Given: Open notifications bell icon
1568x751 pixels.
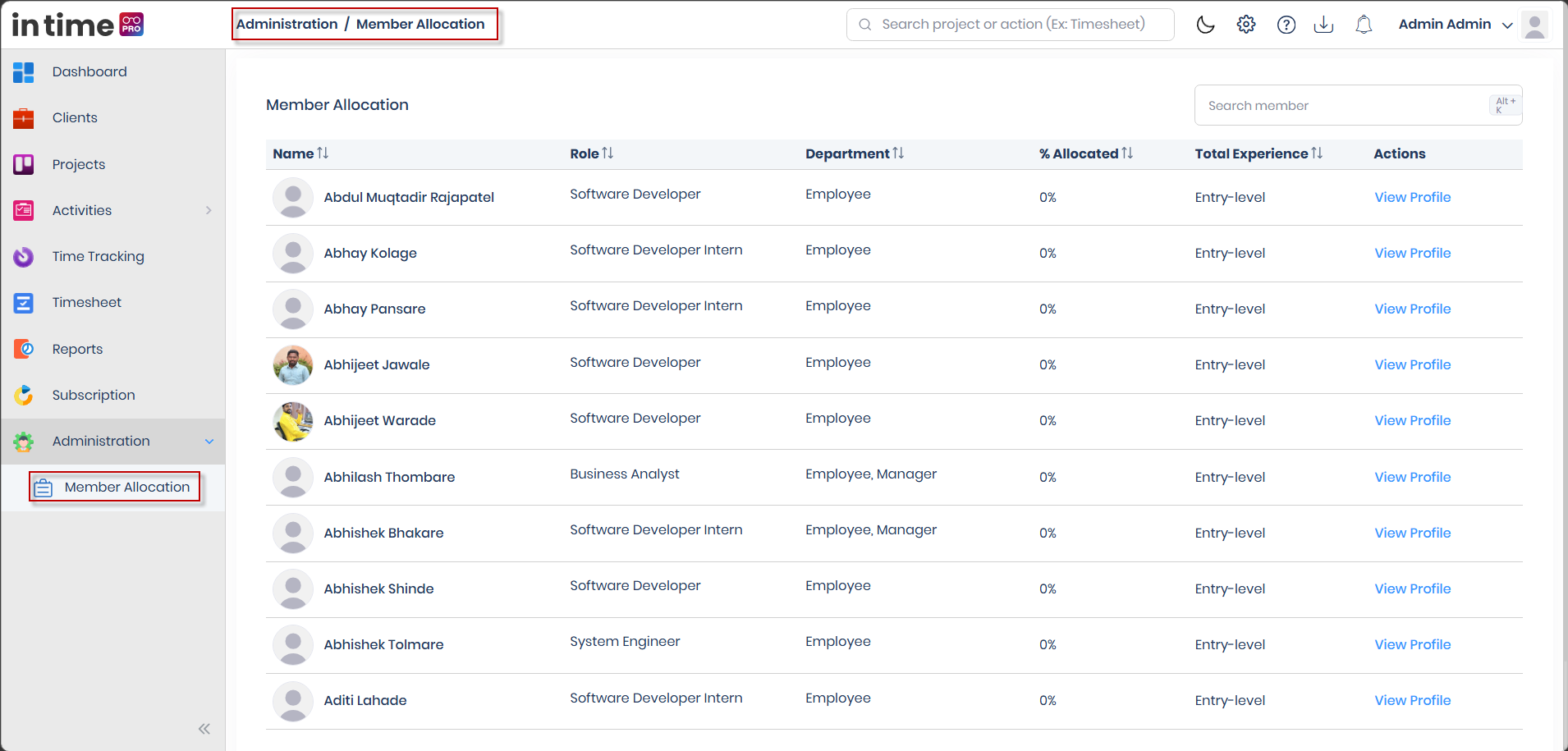Looking at the screenshot, I should [1364, 25].
